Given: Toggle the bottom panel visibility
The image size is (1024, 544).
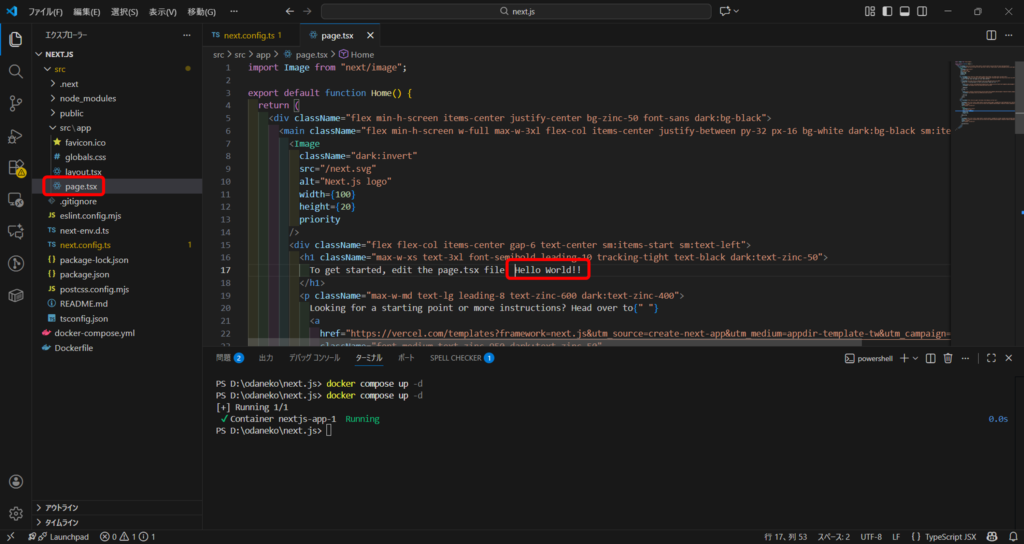Looking at the screenshot, I should pos(903,11).
